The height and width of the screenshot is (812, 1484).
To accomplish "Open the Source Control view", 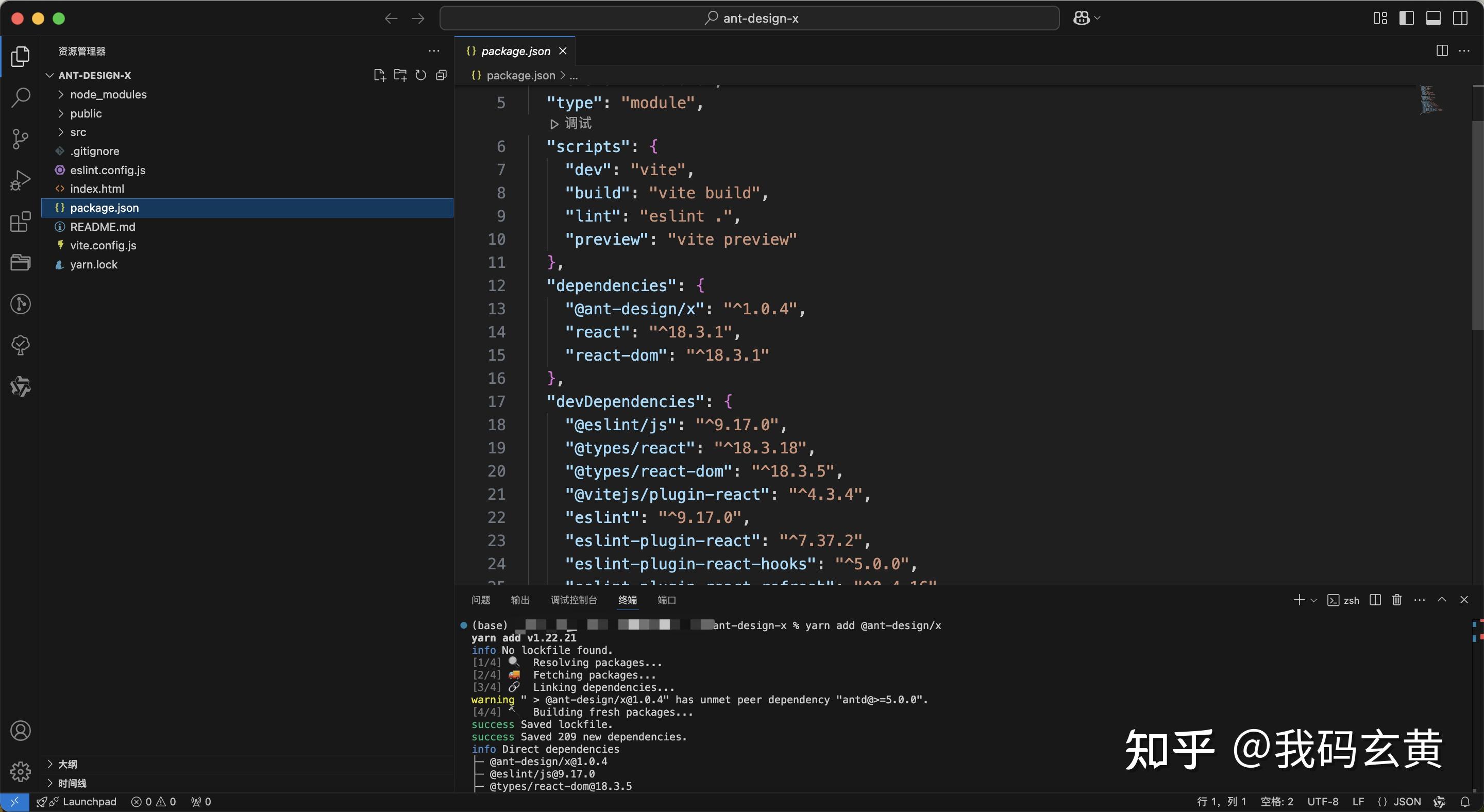I will coord(21,139).
